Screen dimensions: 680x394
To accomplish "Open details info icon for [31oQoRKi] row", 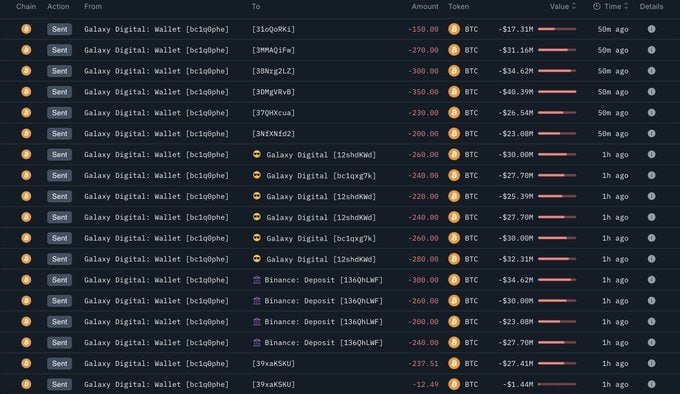I will click(651, 29).
